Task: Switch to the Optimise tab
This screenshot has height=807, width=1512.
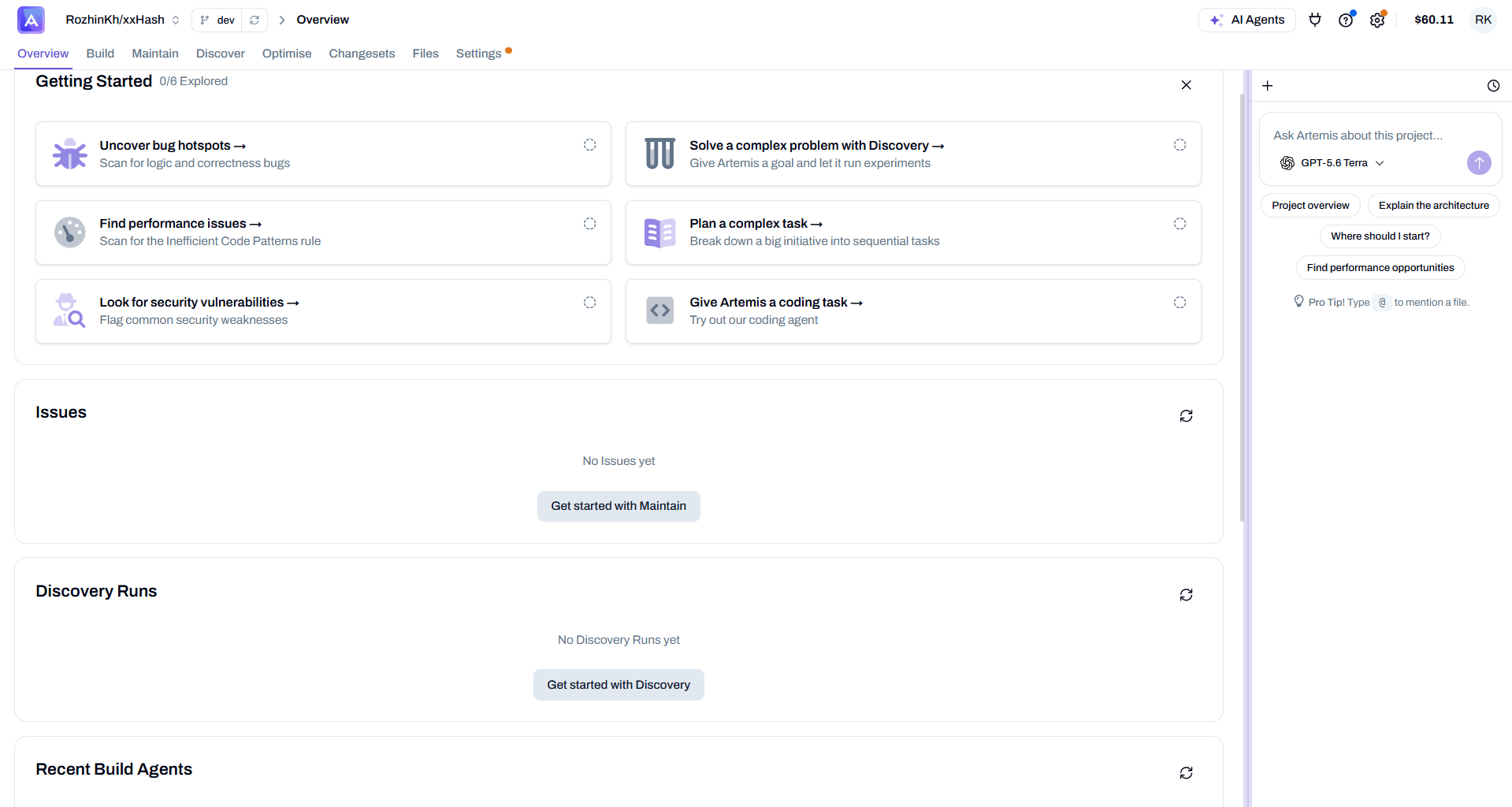Action: 287,54
